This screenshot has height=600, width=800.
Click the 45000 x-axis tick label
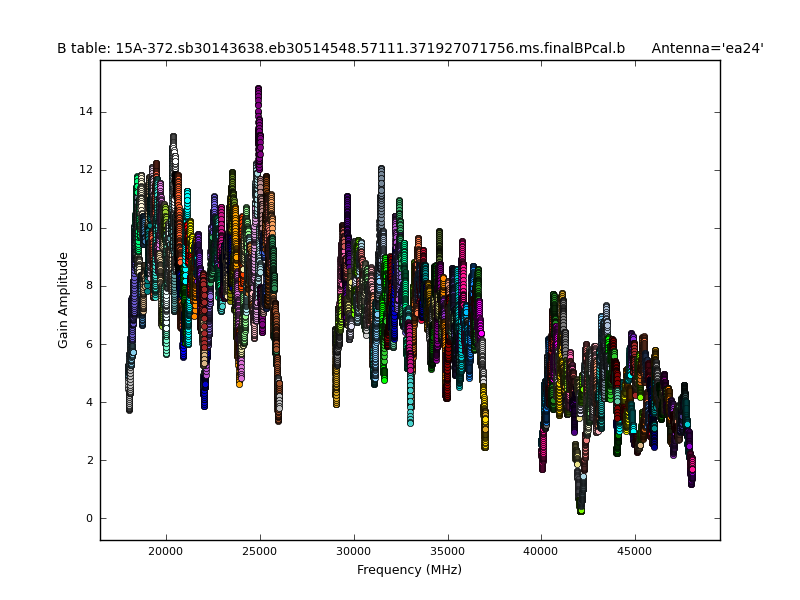click(x=635, y=550)
